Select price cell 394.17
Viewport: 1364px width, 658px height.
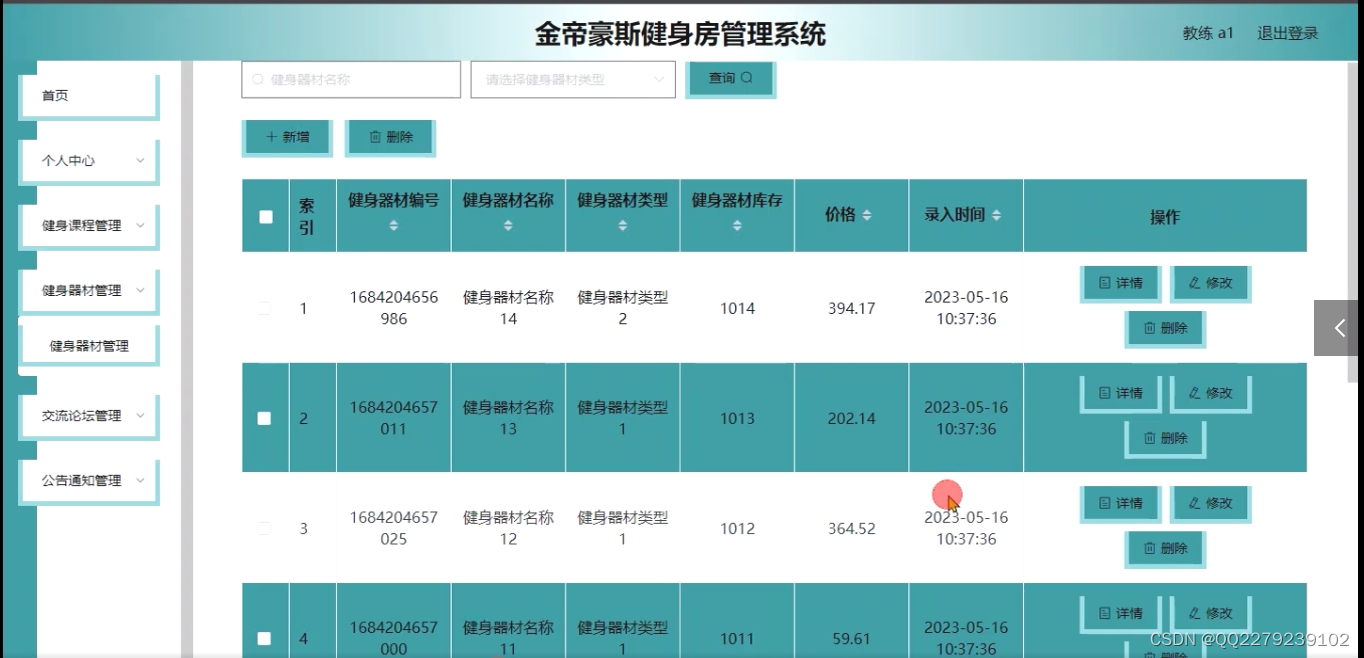(851, 308)
